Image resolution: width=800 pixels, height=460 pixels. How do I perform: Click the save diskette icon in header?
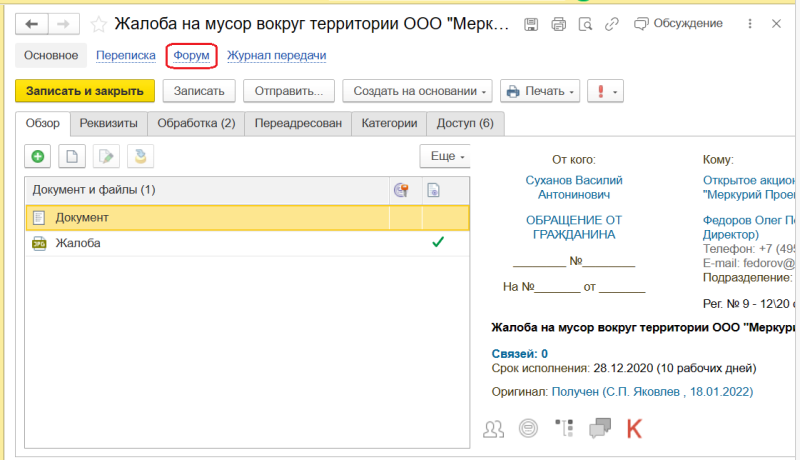pos(532,24)
